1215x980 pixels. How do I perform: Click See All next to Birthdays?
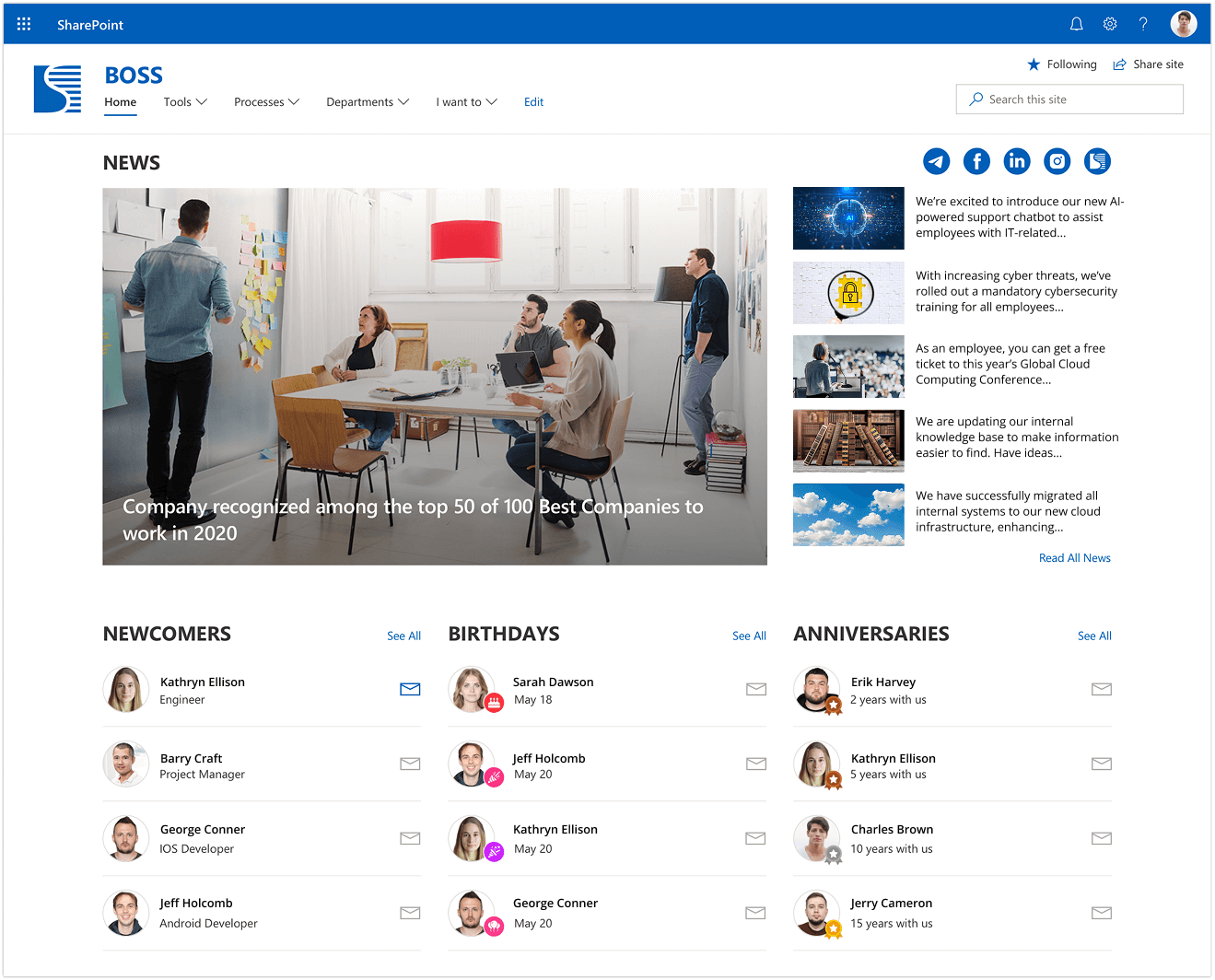(749, 636)
